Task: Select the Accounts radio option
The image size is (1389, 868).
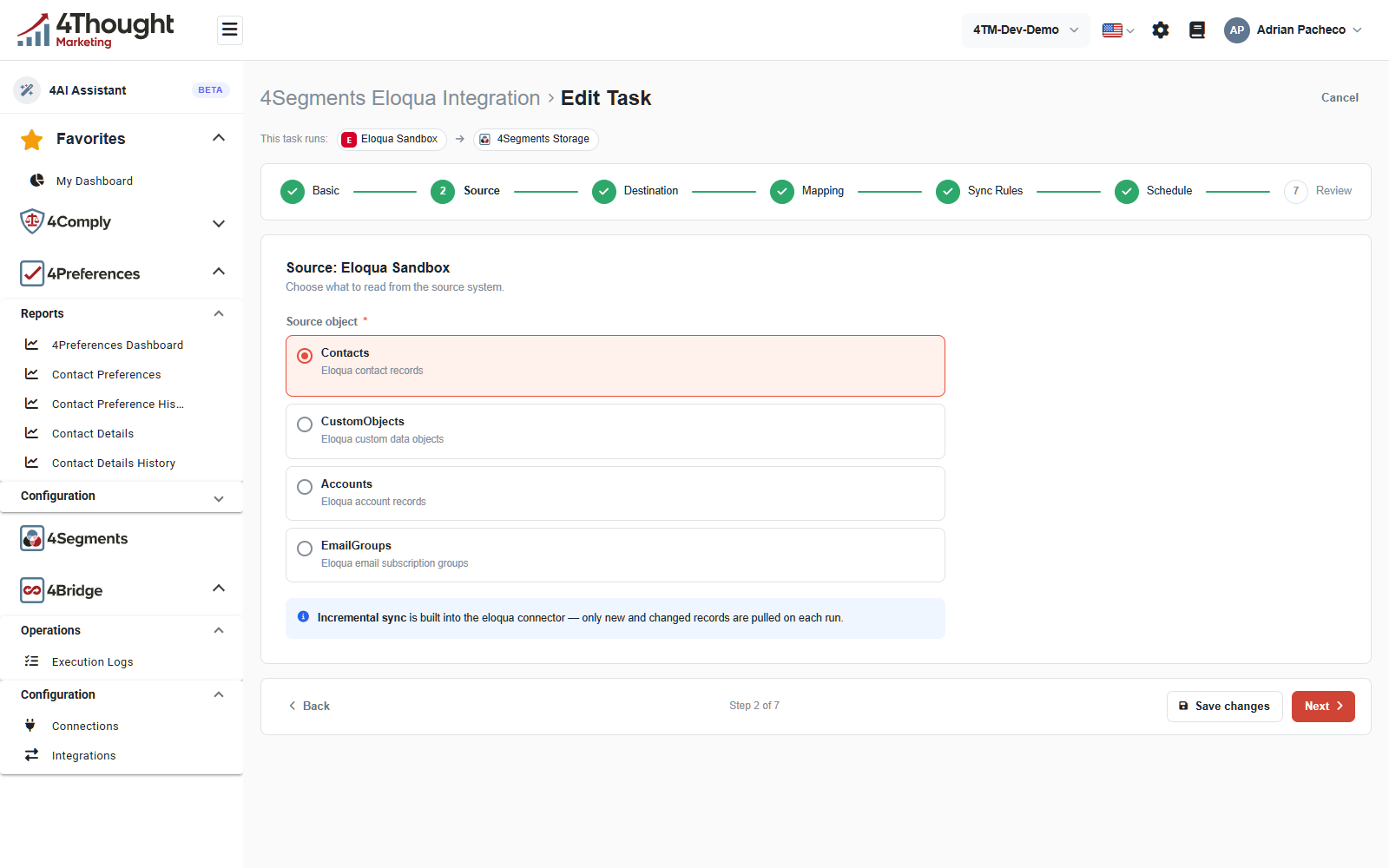Action: 305,487
